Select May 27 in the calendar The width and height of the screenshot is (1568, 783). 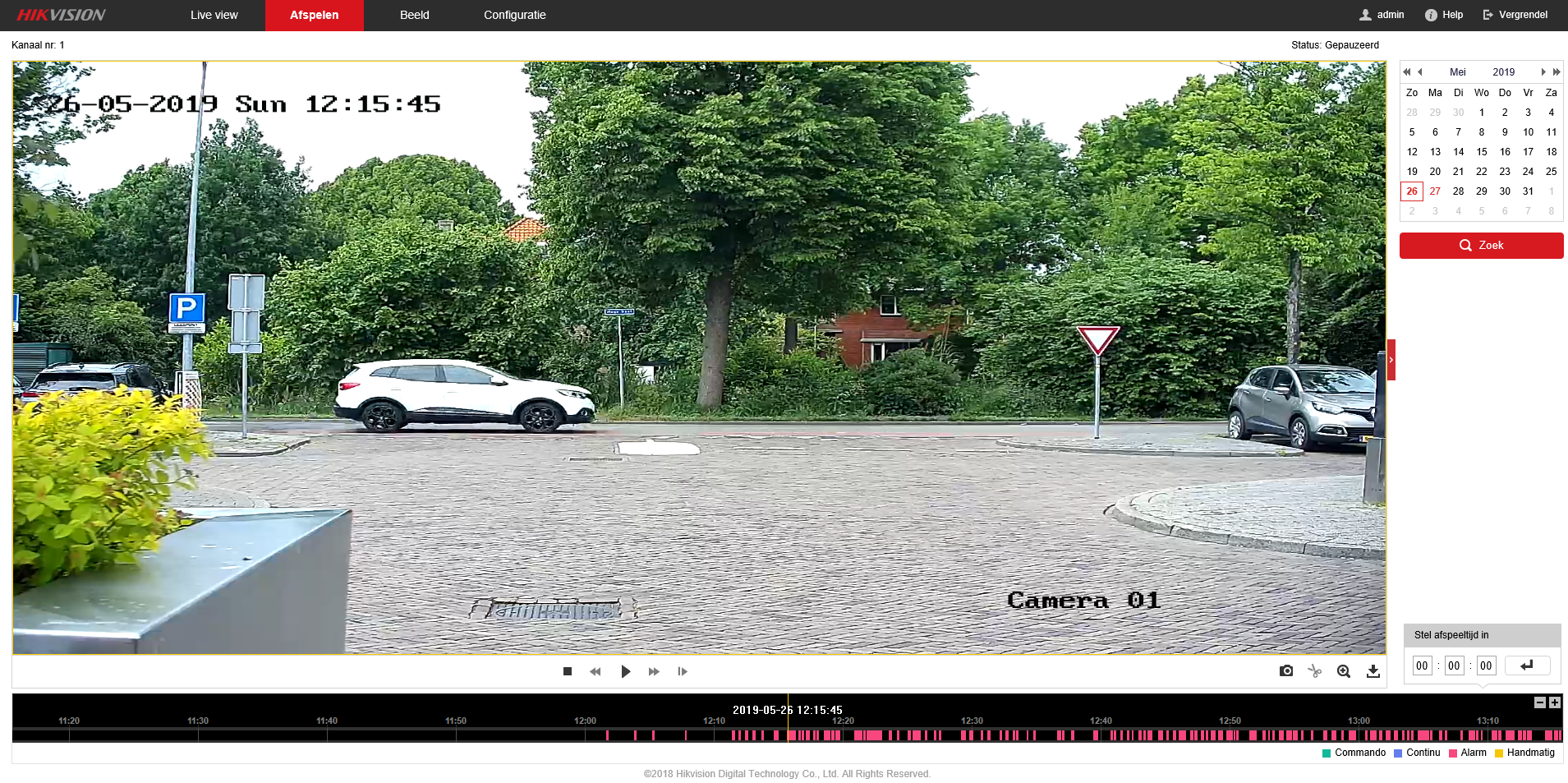point(1435,191)
